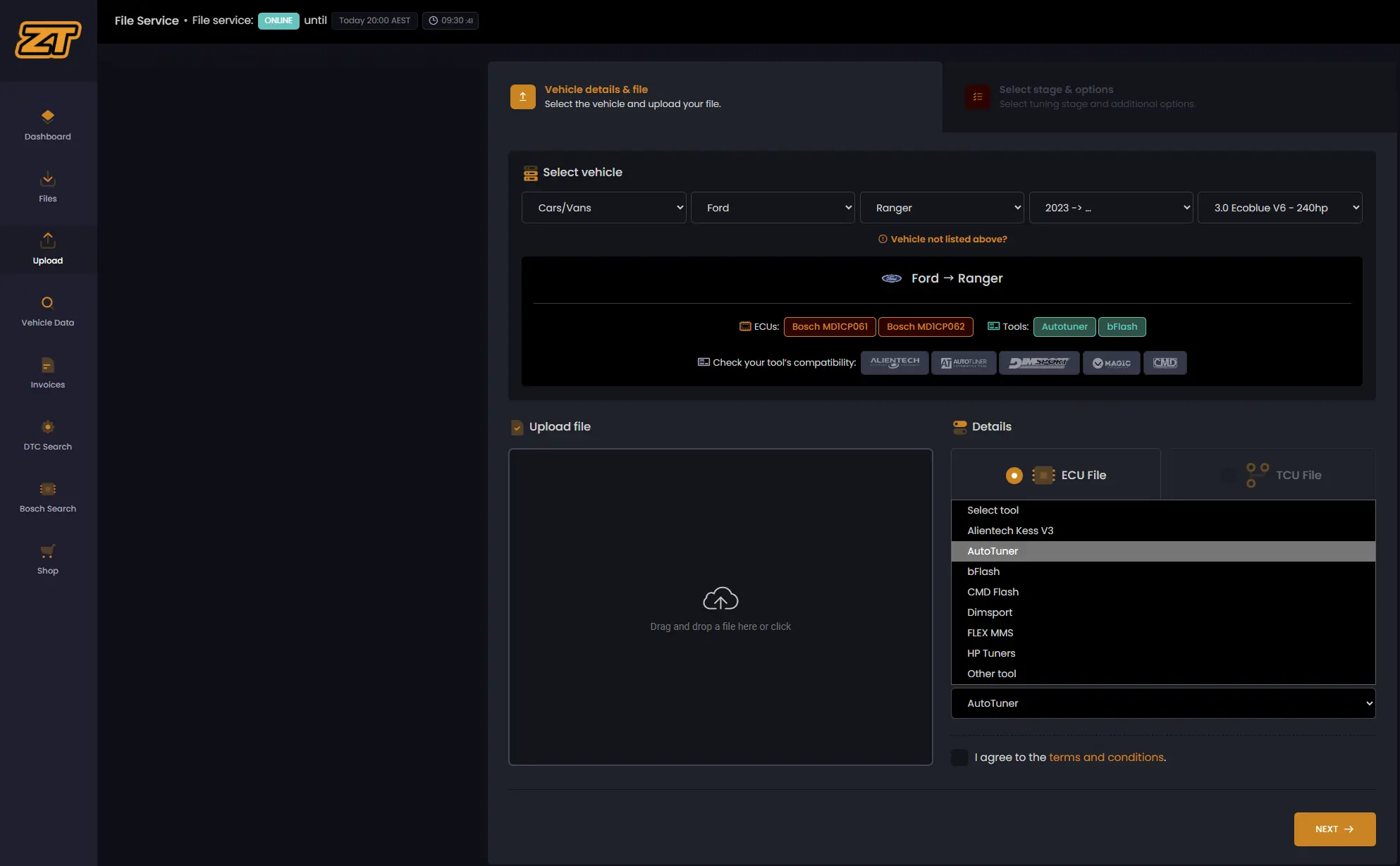Click the NEXT button
The image size is (1400, 866).
click(x=1334, y=829)
